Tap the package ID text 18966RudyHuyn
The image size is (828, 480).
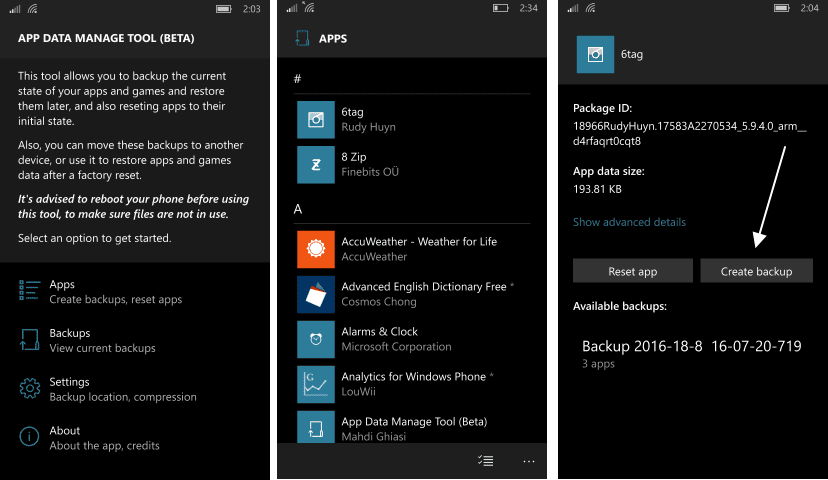[x=690, y=134]
